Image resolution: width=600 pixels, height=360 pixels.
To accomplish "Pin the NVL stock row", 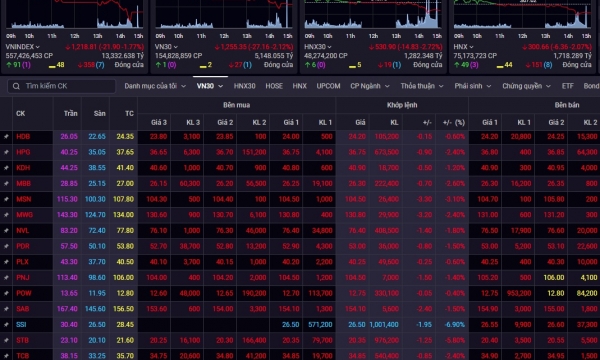I will click(6, 231).
